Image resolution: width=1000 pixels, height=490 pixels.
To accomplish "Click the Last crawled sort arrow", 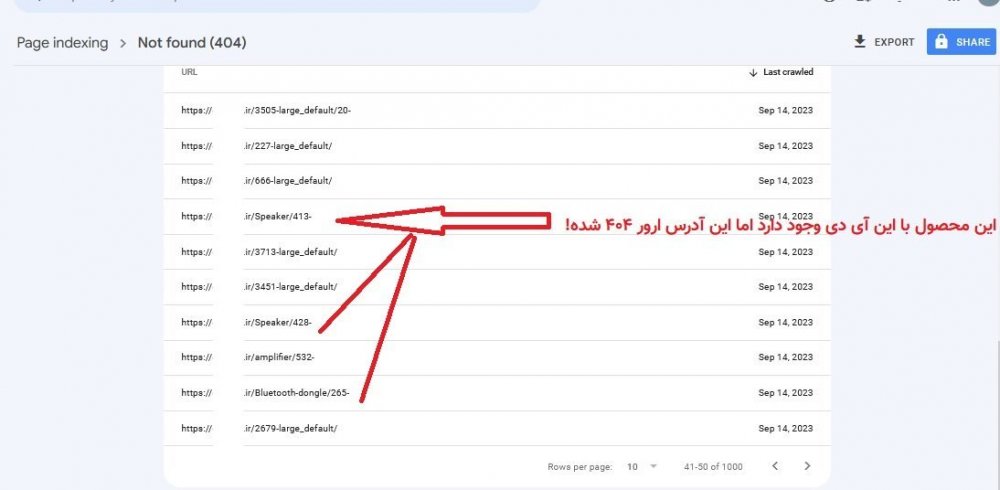I will tap(753, 72).
